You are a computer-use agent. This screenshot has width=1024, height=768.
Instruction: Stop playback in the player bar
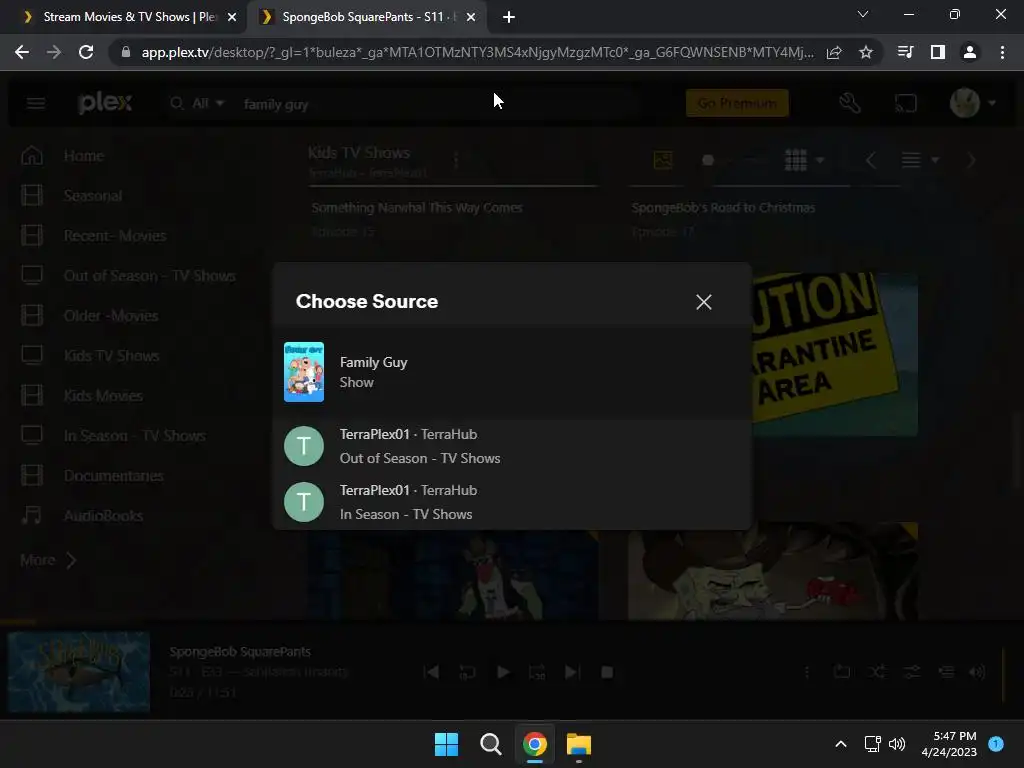(x=607, y=672)
